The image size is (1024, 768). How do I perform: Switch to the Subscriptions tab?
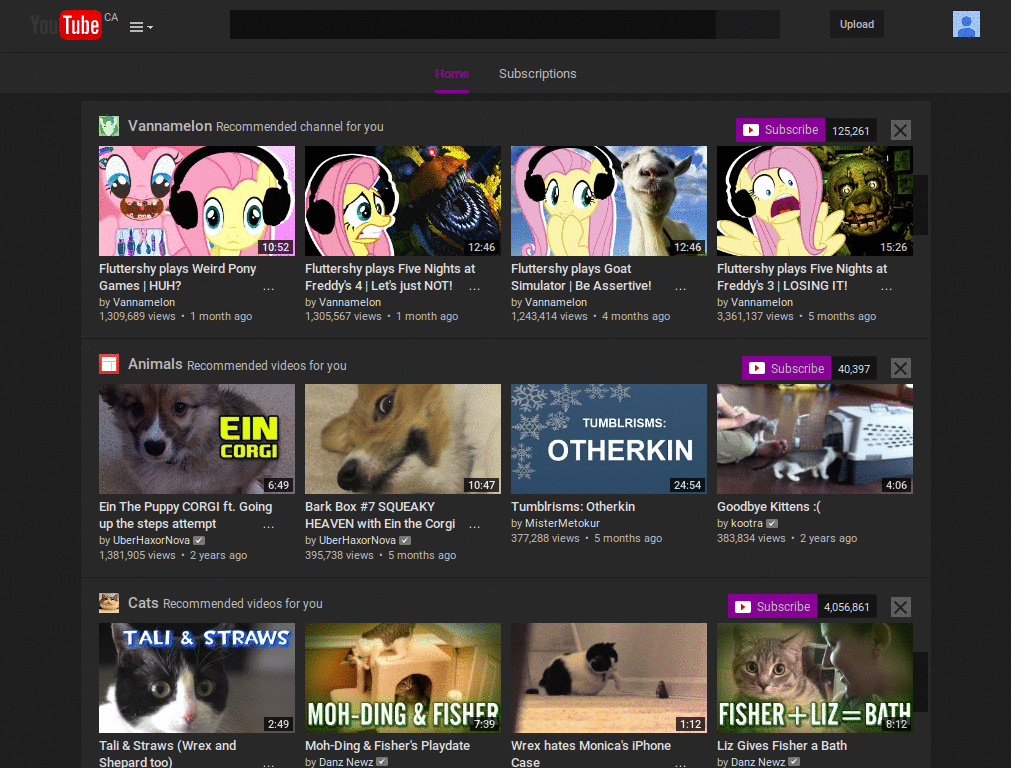pyautogui.click(x=537, y=74)
